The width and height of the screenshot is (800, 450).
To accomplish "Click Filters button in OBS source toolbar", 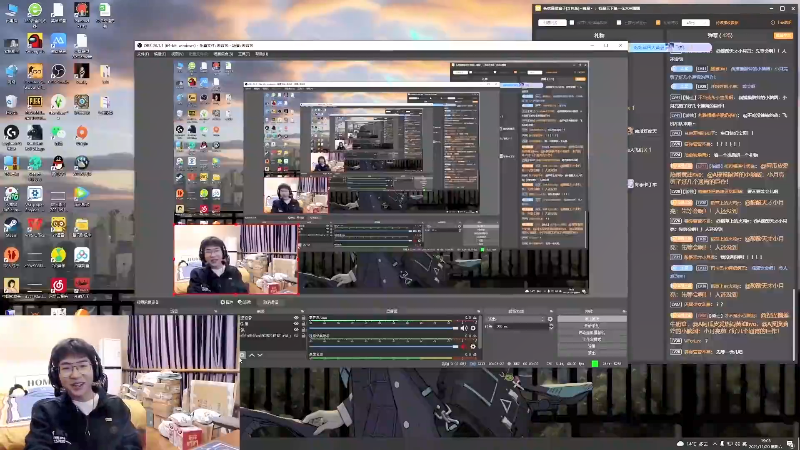I will pyautogui.click(x=245, y=302).
